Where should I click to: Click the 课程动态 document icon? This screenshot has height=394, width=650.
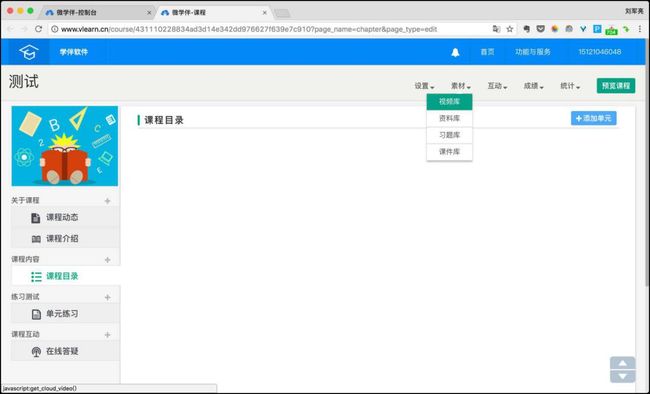point(36,218)
